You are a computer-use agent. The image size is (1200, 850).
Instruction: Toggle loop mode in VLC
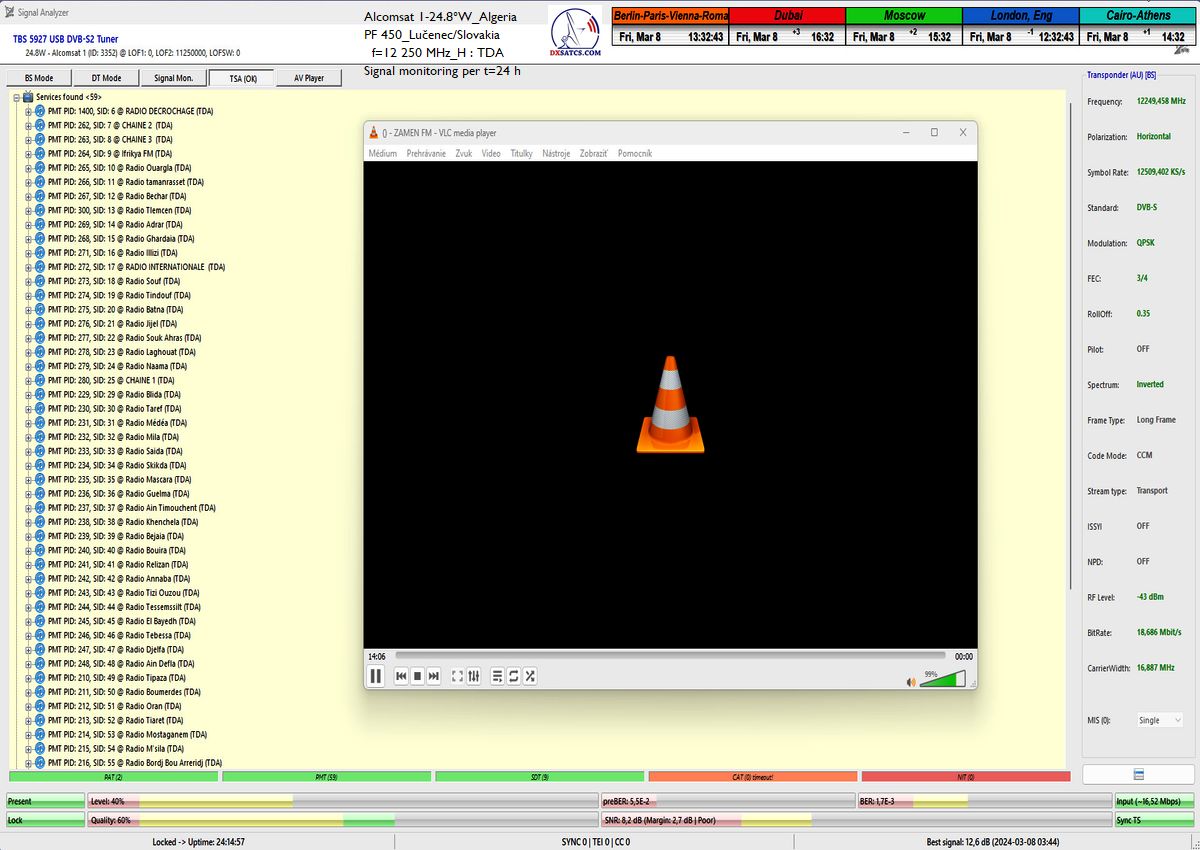[x=513, y=676]
